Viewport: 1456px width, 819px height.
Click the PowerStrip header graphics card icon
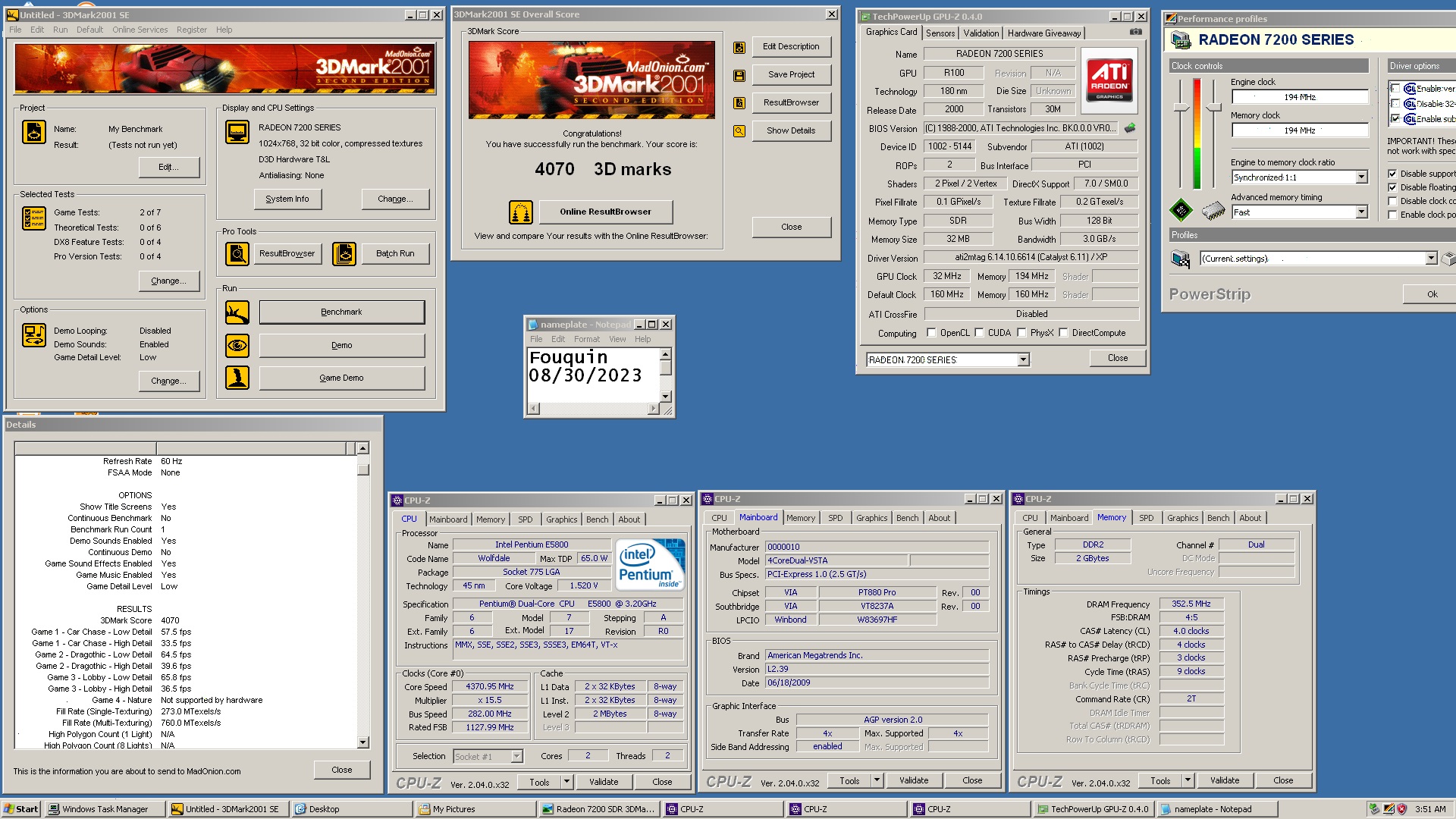(x=1181, y=39)
